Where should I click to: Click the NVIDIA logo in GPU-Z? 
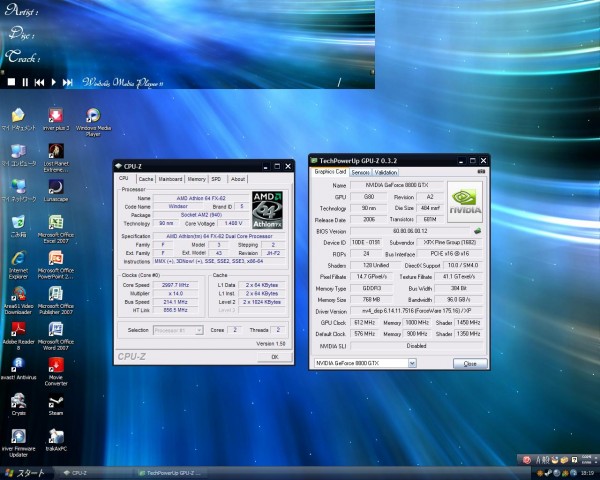click(x=465, y=202)
